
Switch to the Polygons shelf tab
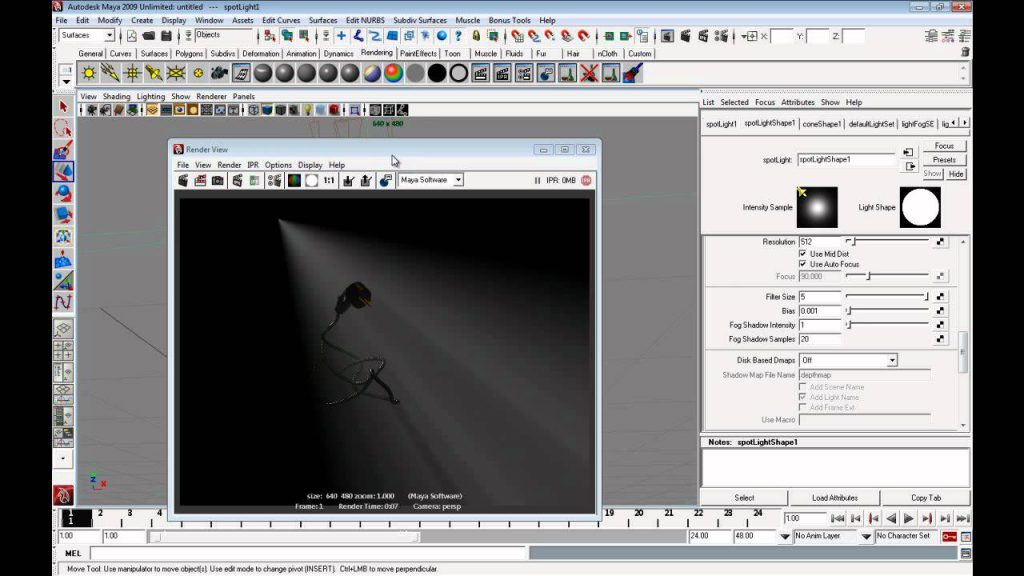[x=189, y=54]
